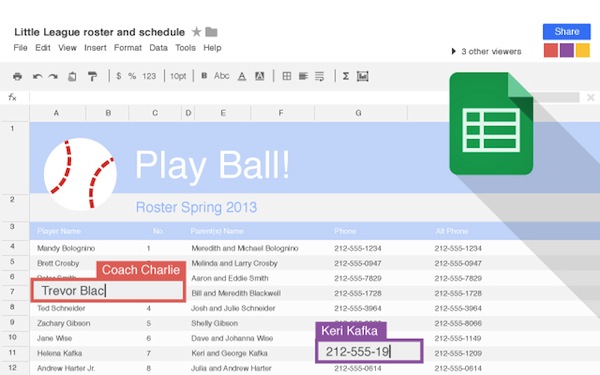Click the baseball image in header

point(80,174)
